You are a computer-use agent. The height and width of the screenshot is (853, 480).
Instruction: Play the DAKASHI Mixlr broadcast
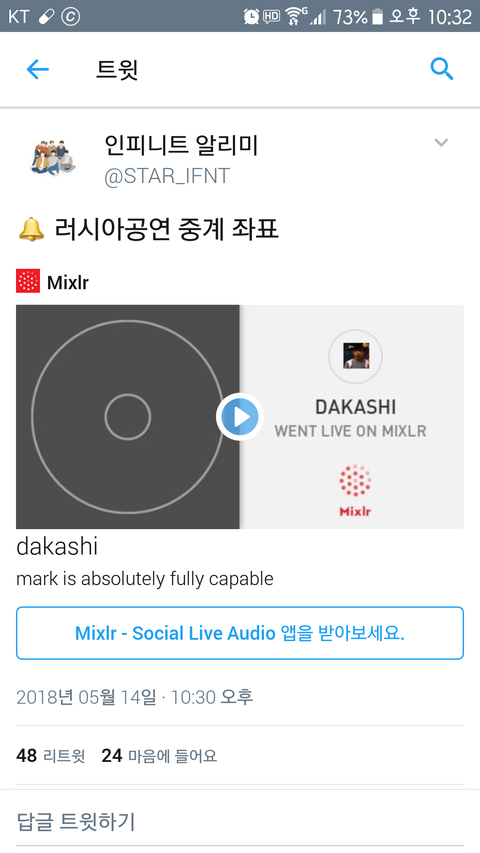pos(240,417)
